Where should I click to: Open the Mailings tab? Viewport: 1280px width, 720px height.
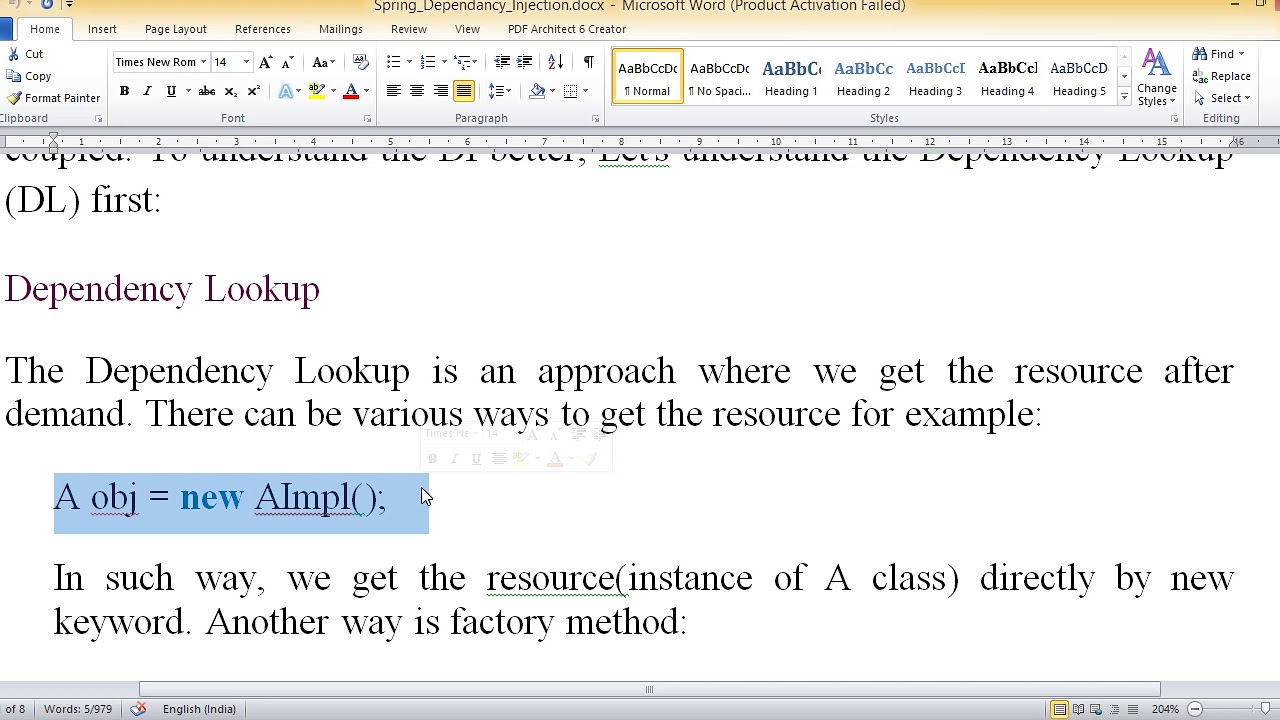point(341,29)
